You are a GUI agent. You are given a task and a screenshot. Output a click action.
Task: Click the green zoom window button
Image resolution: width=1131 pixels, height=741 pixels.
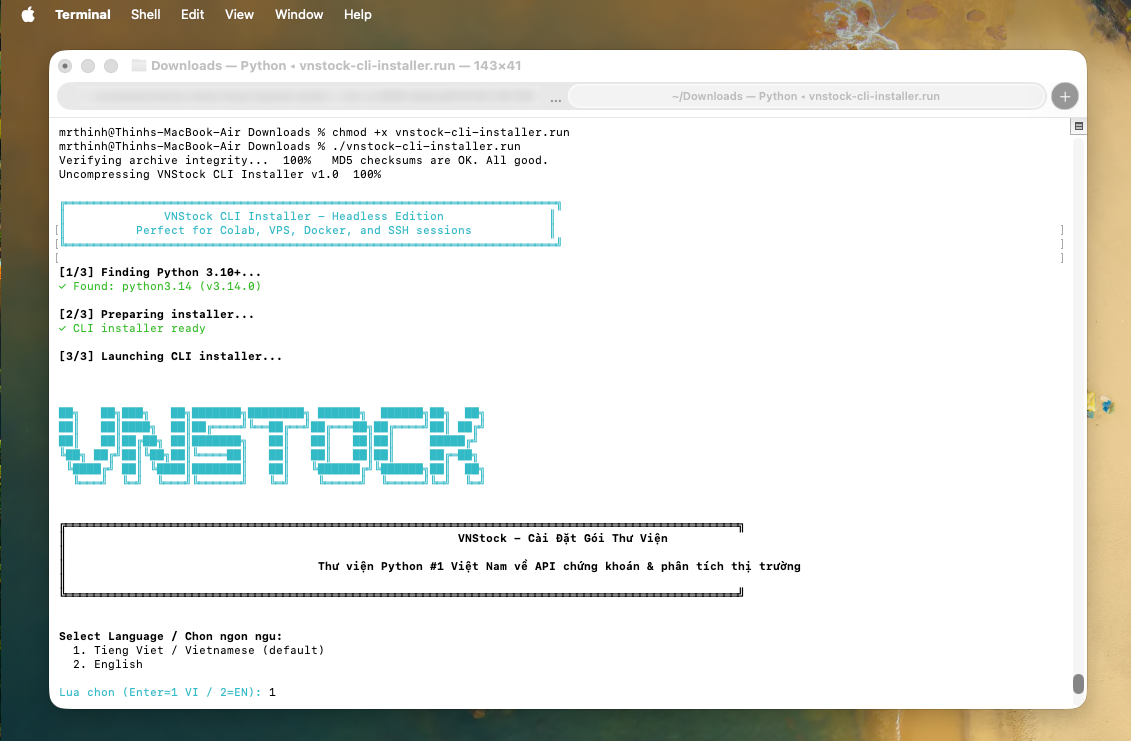(x=111, y=66)
